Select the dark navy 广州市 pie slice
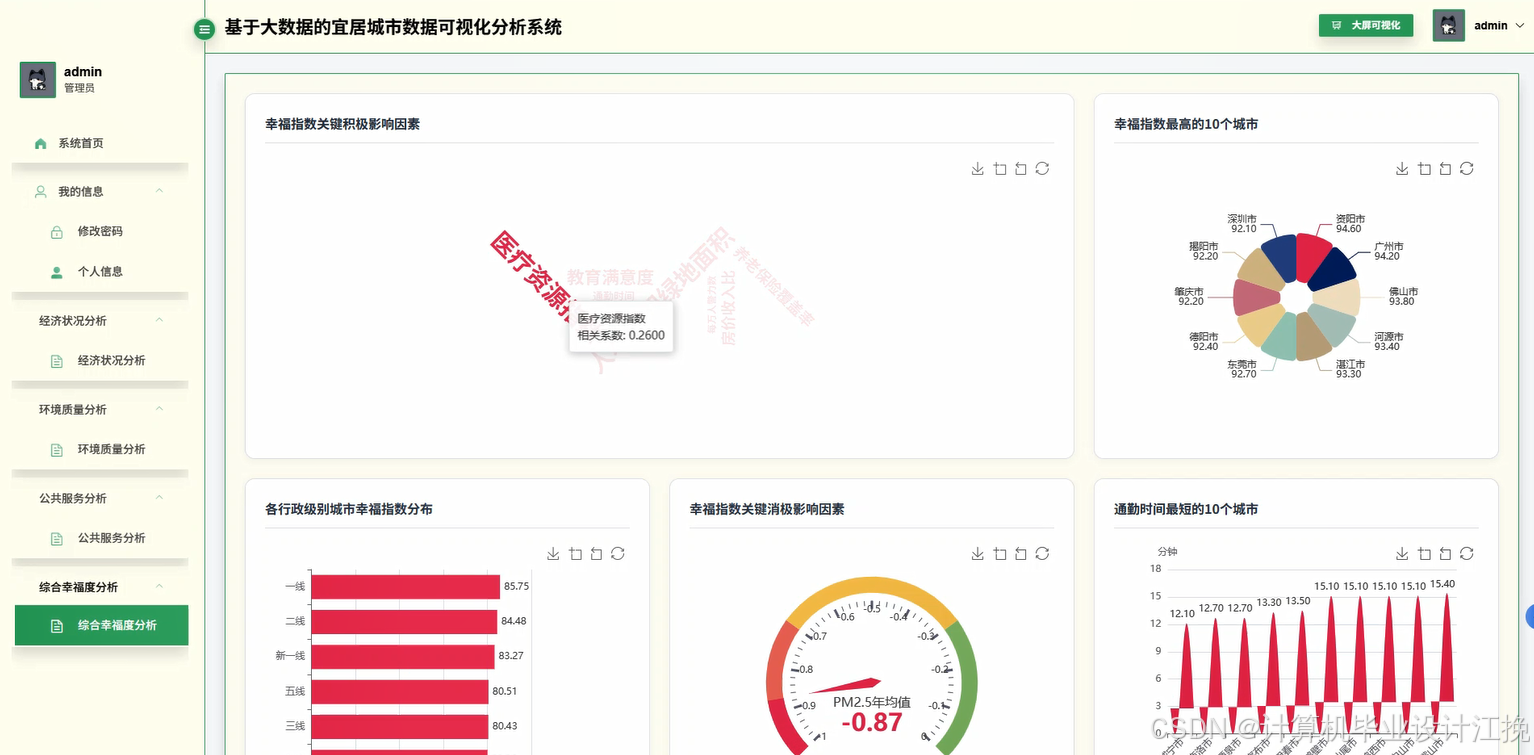Screen dimensions: 1534x755 coord(1333,268)
